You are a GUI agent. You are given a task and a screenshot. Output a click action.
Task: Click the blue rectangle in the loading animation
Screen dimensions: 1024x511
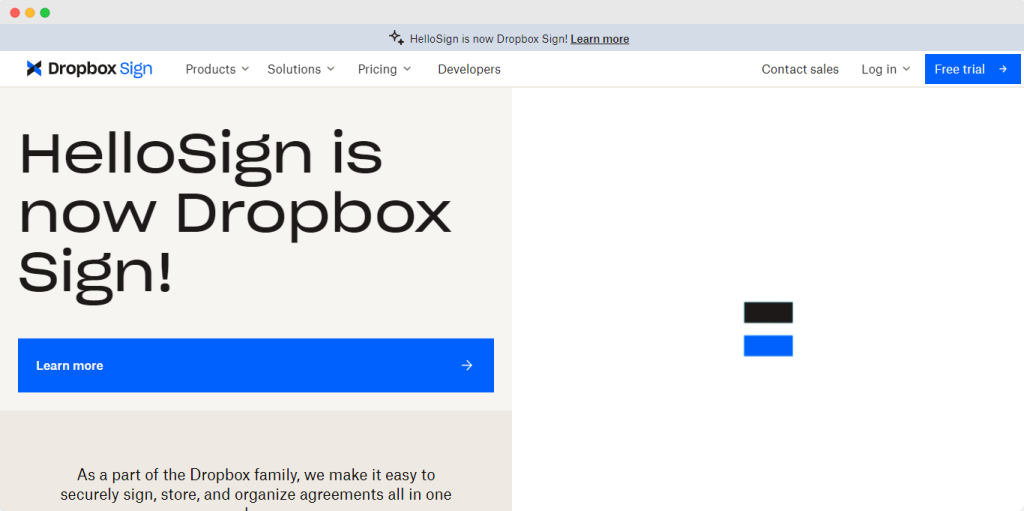tap(768, 346)
